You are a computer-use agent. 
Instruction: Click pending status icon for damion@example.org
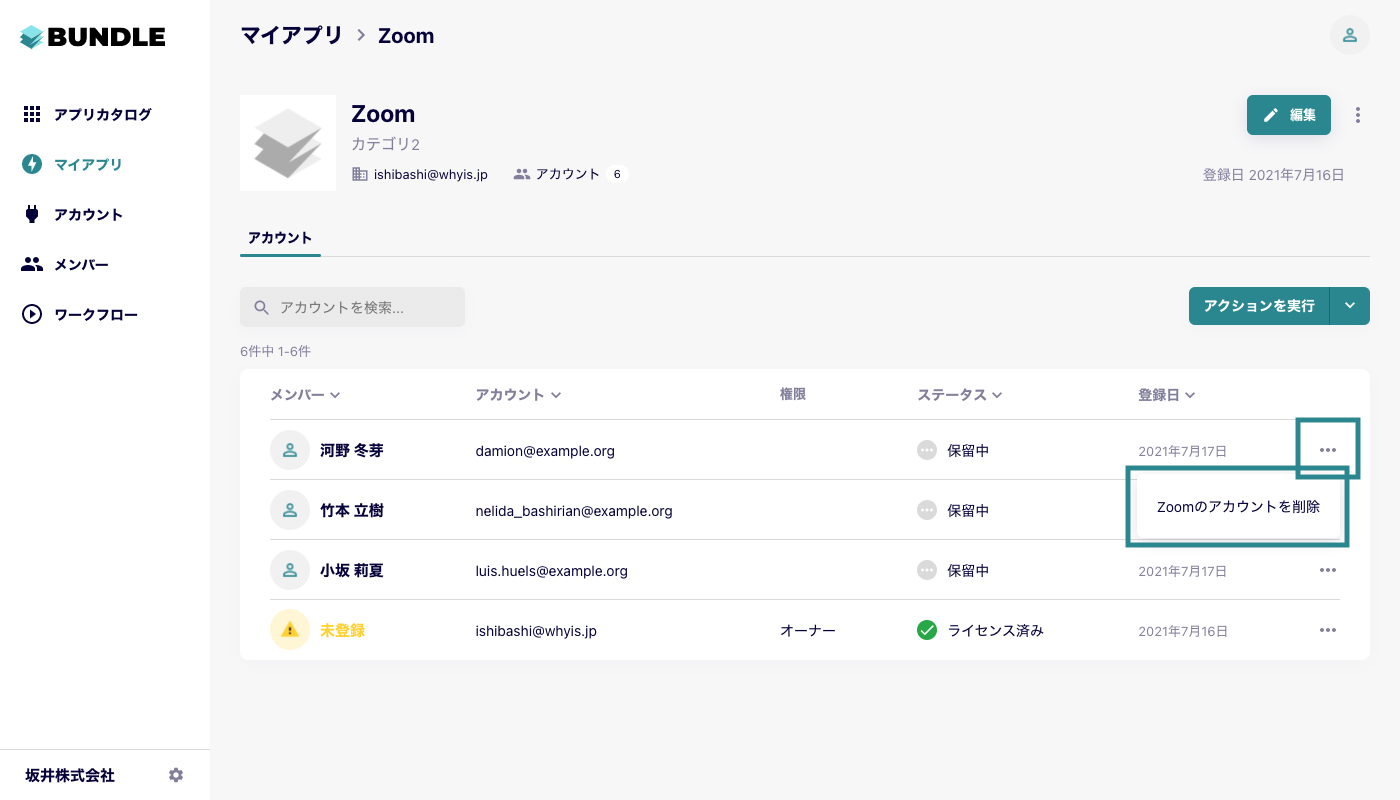(927, 450)
